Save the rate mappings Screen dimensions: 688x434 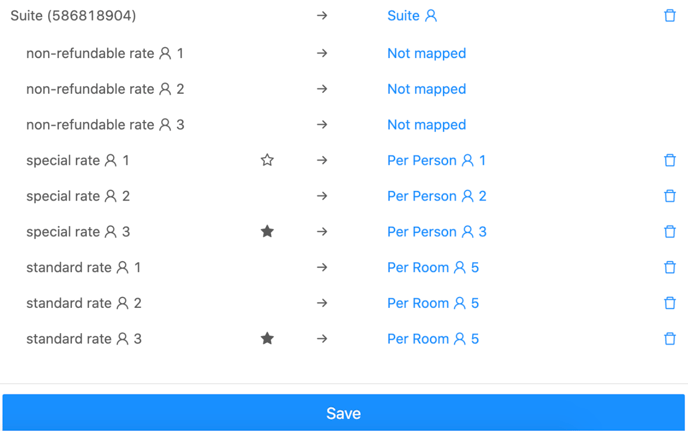pyautogui.click(x=344, y=413)
